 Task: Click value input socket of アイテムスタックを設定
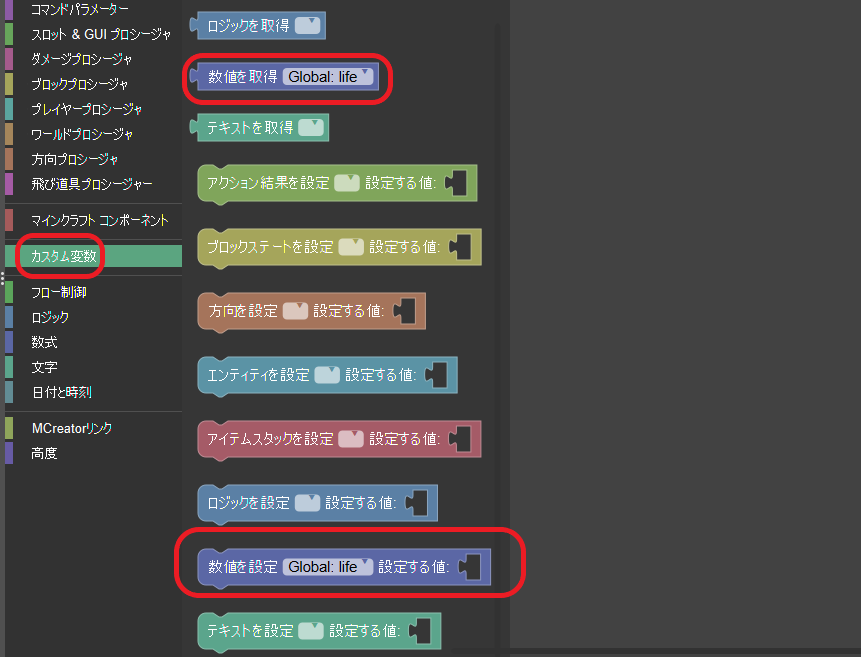(x=461, y=439)
